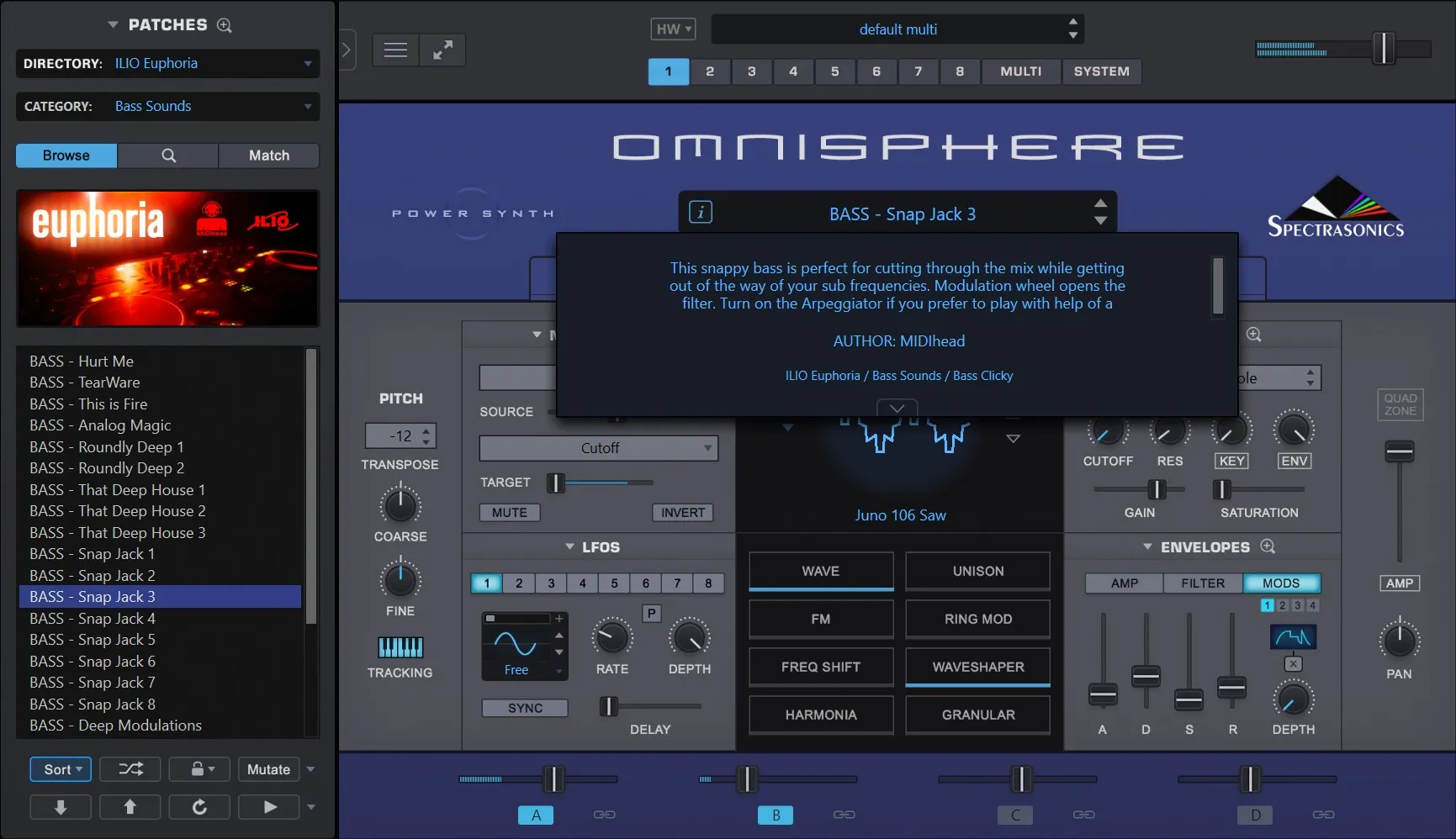This screenshot has height=839, width=1456.
Task: Open the lock options icon
Action: click(x=199, y=769)
